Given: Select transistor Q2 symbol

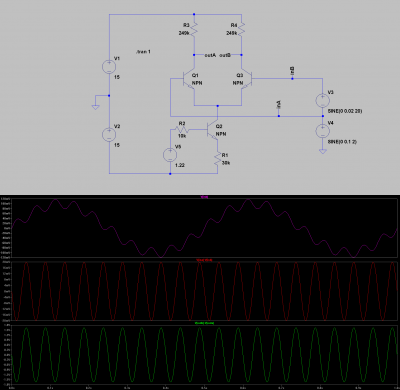Looking at the screenshot, I should pos(213,130).
